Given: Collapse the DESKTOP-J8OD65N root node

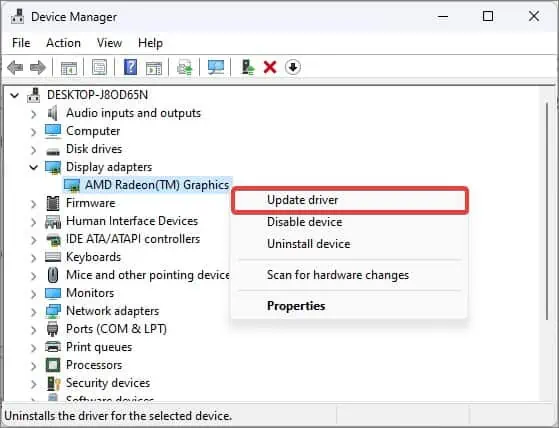Looking at the screenshot, I should [x=15, y=96].
